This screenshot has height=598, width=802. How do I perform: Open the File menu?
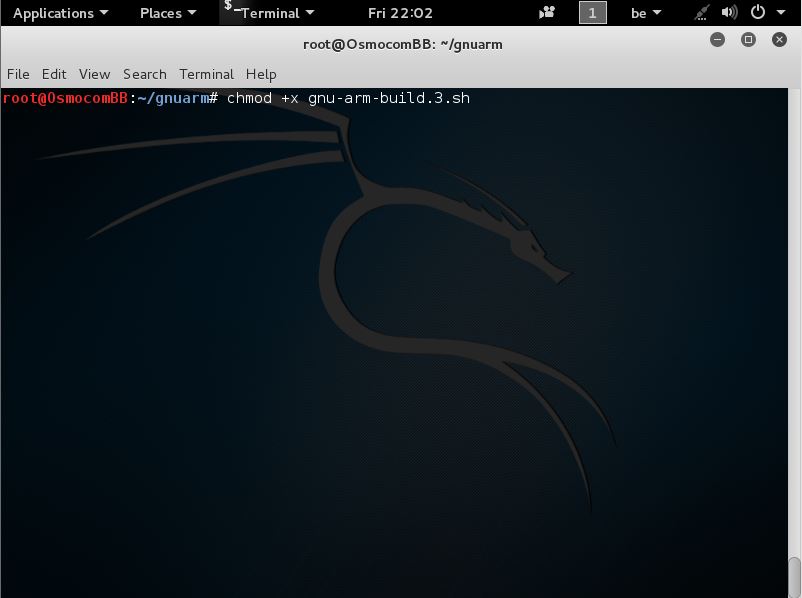(x=18, y=74)
